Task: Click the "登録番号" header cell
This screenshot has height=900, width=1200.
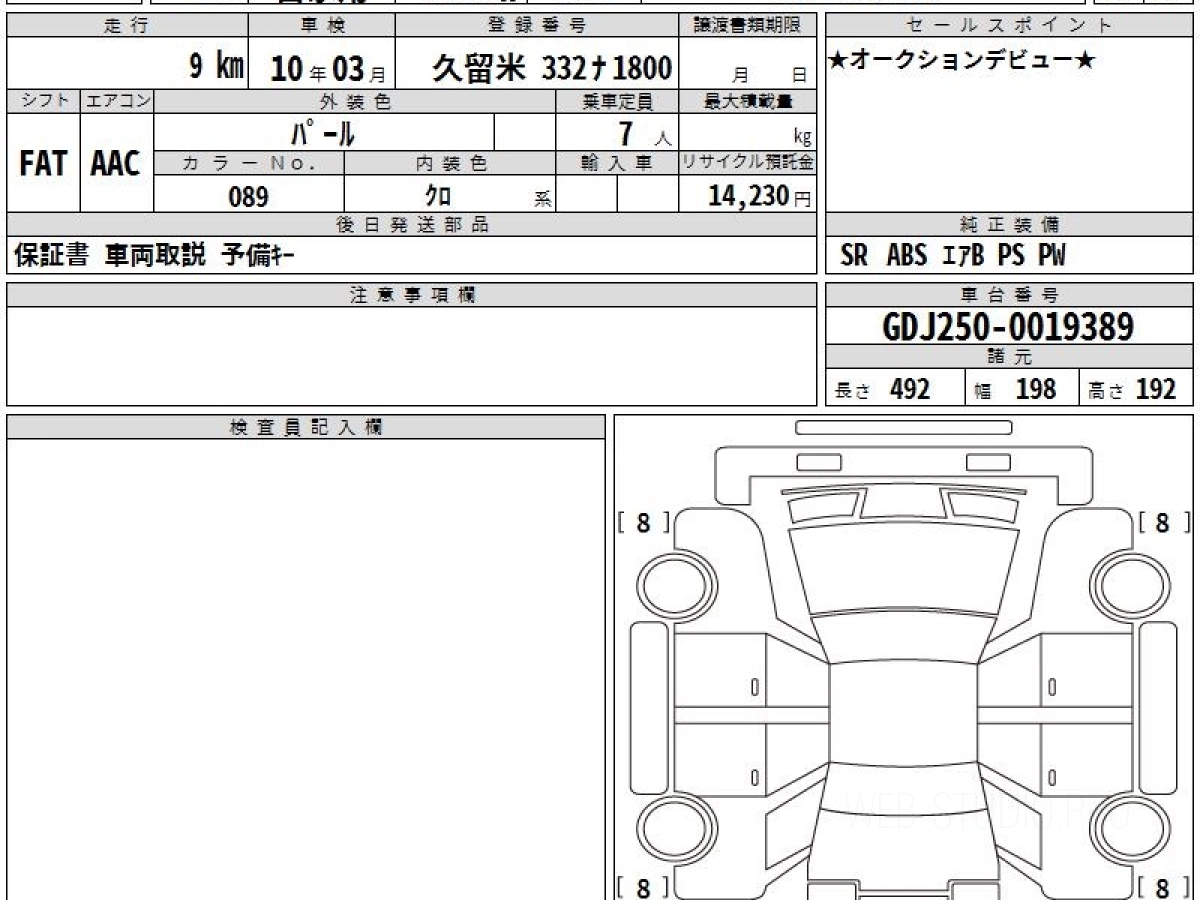Action: (537, 26)
